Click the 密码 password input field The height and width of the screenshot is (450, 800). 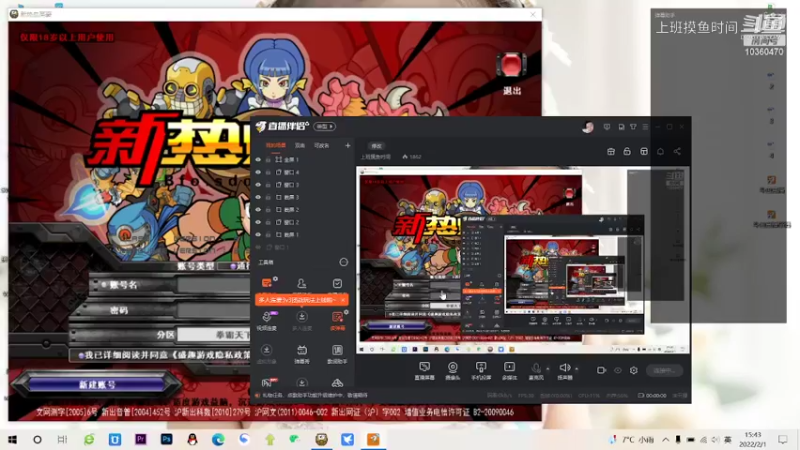coord(214,310)
